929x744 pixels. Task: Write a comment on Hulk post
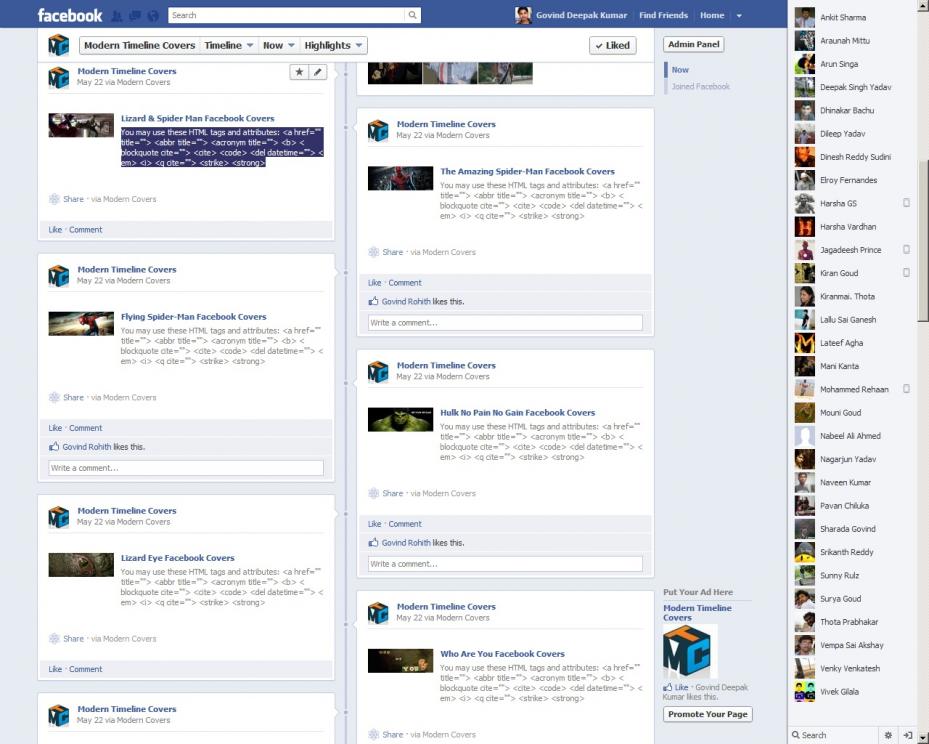(505, 564)
